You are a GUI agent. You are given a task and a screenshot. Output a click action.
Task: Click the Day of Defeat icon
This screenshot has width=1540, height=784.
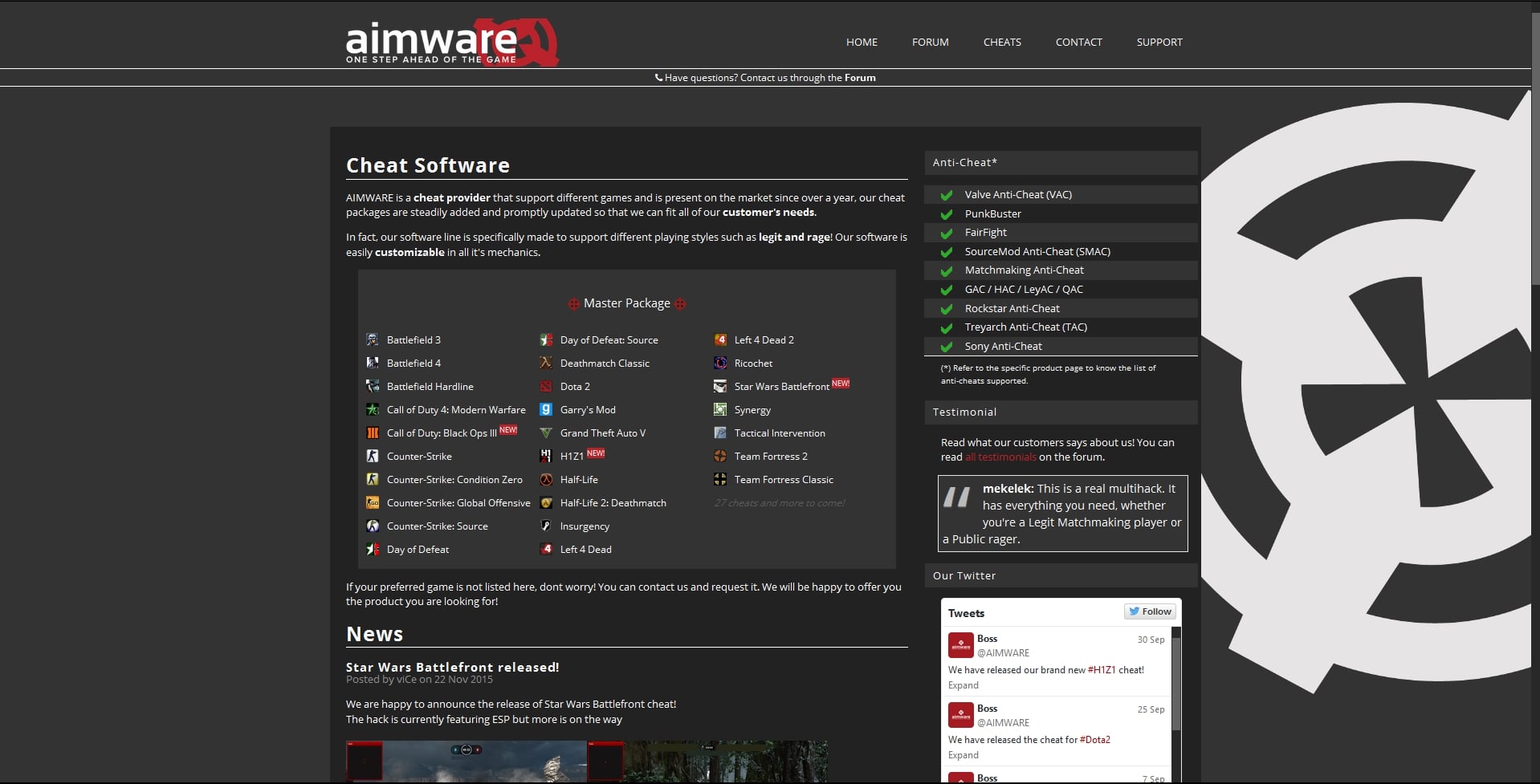point(373,549)
